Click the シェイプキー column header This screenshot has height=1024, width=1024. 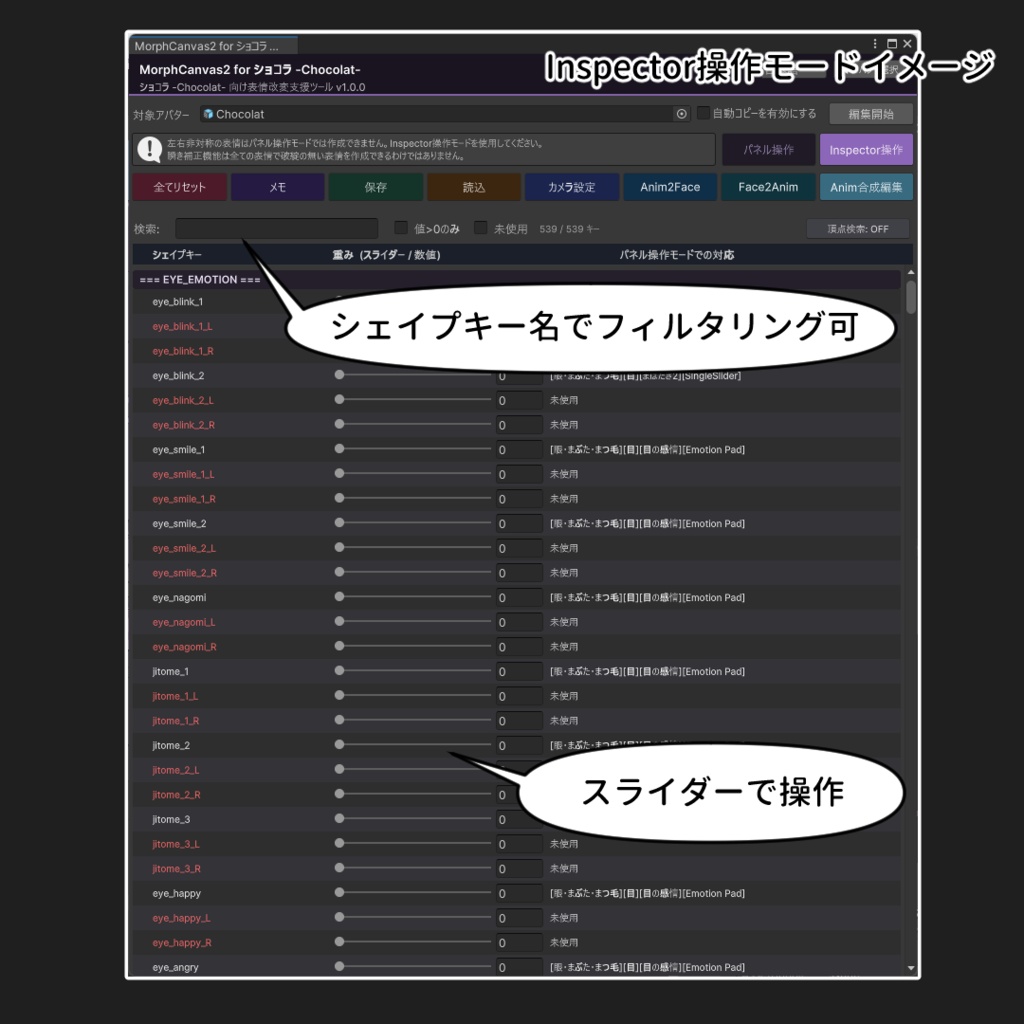176,255
